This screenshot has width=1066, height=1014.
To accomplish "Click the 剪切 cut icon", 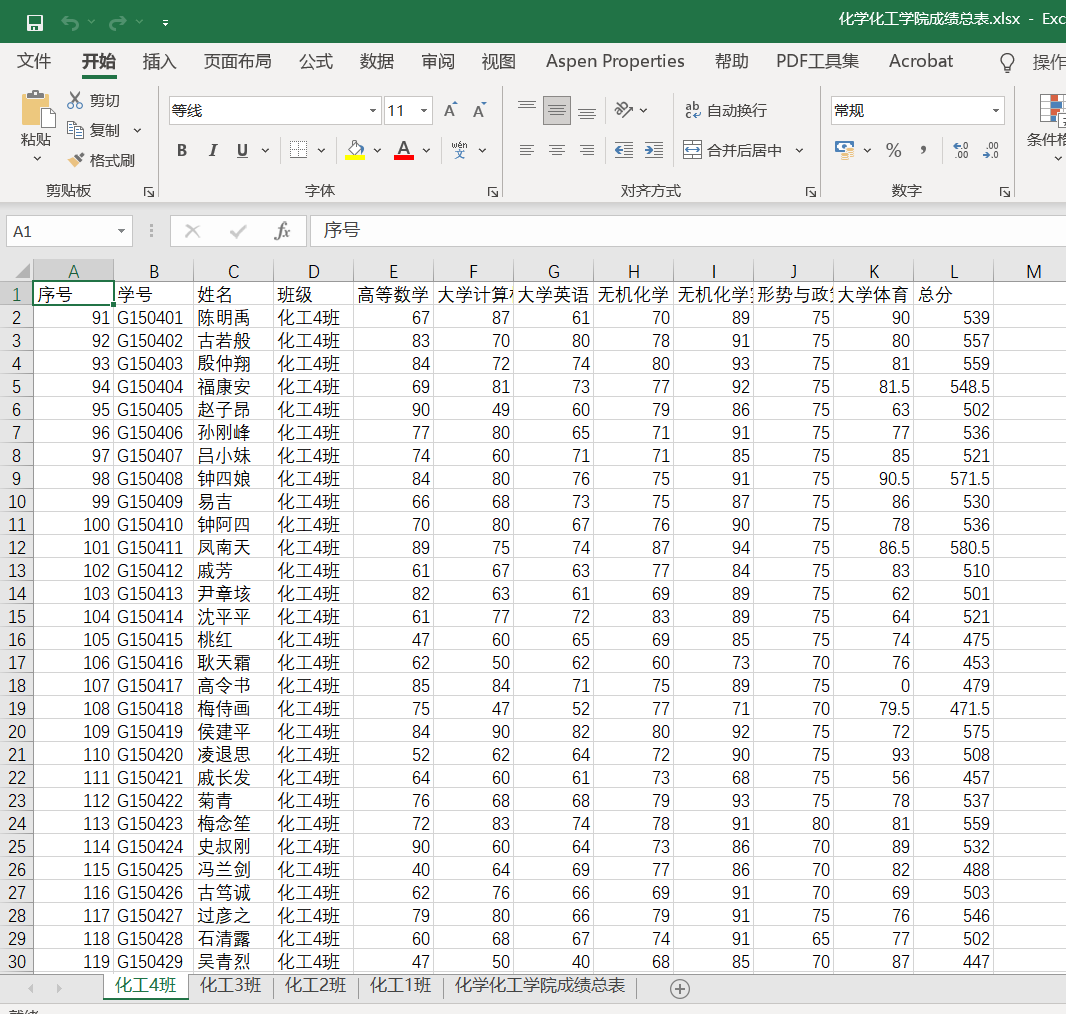I will (76, 102).
